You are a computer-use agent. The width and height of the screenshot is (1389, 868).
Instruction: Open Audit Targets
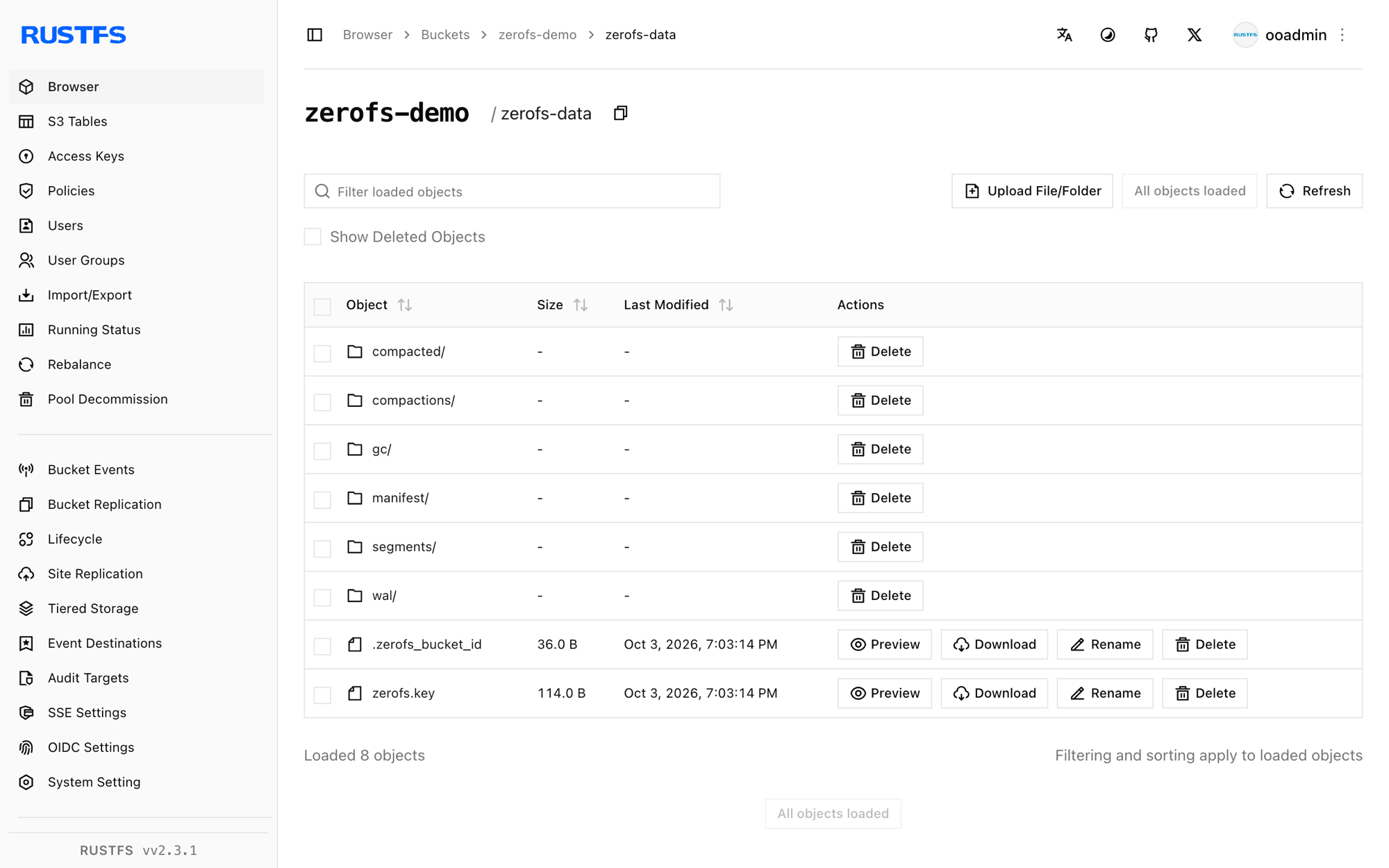point(136,678)
